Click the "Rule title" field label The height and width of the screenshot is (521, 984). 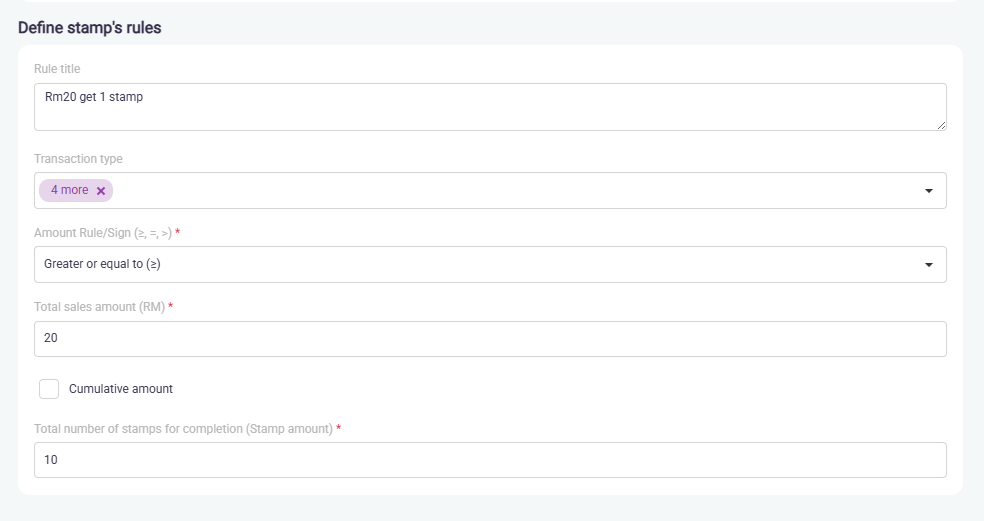[x=57, y=69]
